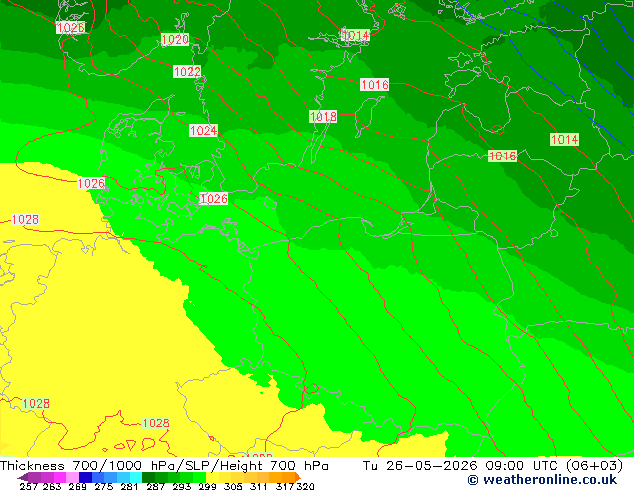Click the 1022 isobar label

click(187, 72)
